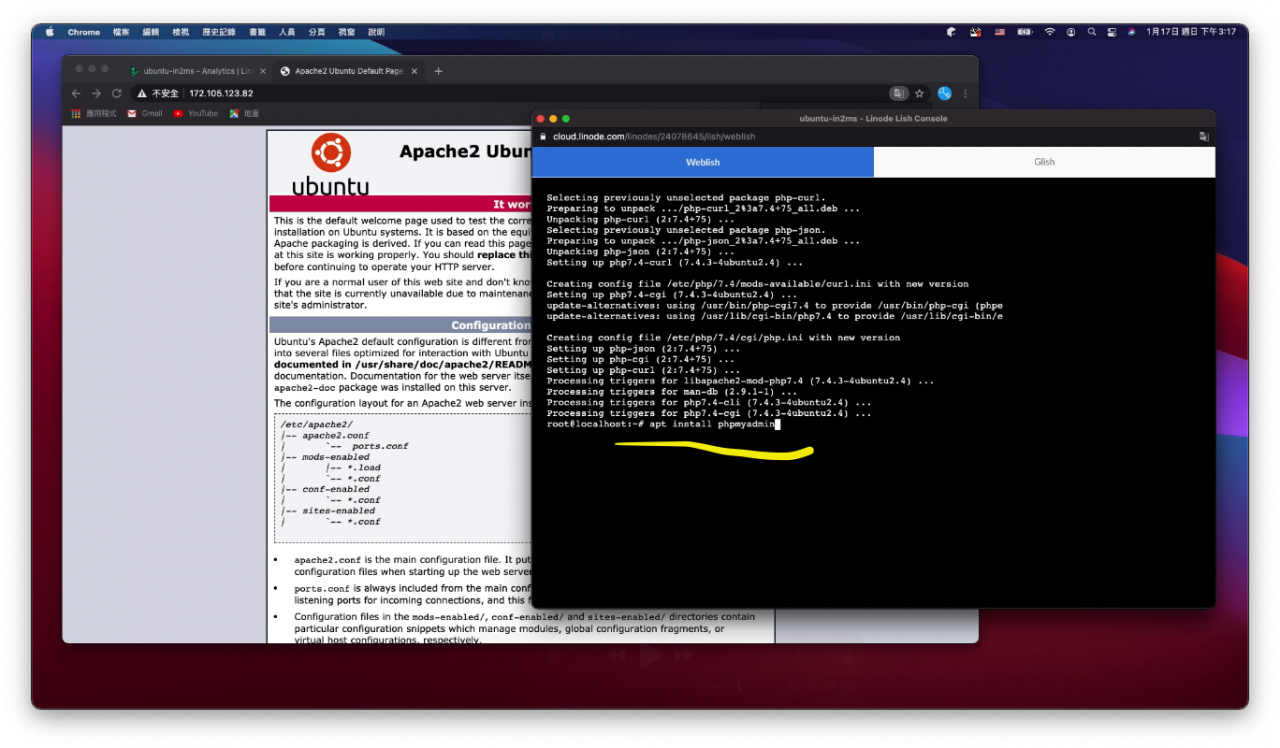Click the blue profile avatar in Chrome
The height and width of the screenshot is (748, 1280).
944,93
